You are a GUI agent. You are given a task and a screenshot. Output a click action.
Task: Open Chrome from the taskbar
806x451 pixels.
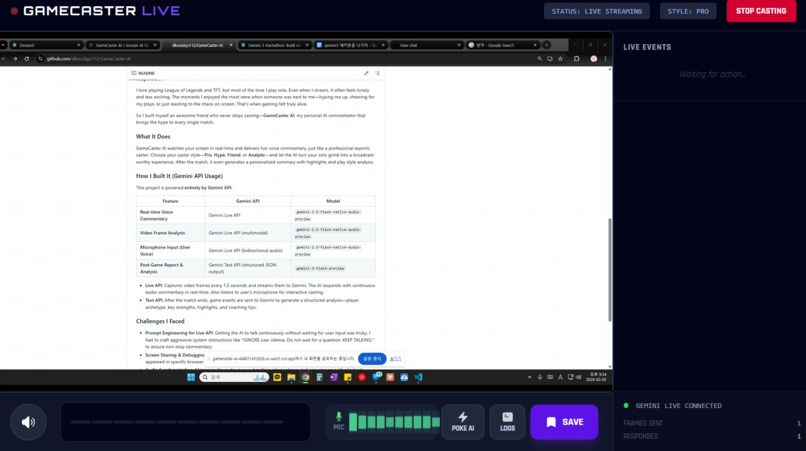pos(305,377)
